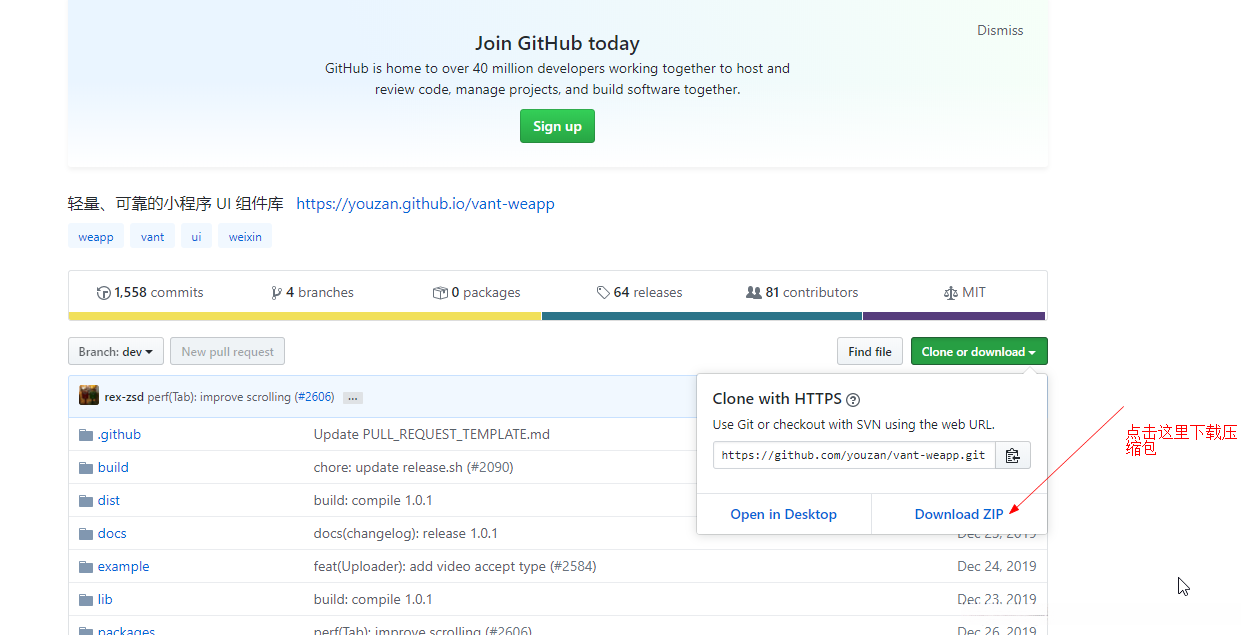This screenshot has height=635, width=1245.
Task: Open the youzan.github.io/vant-weapp link
Action: coord(425,204)
